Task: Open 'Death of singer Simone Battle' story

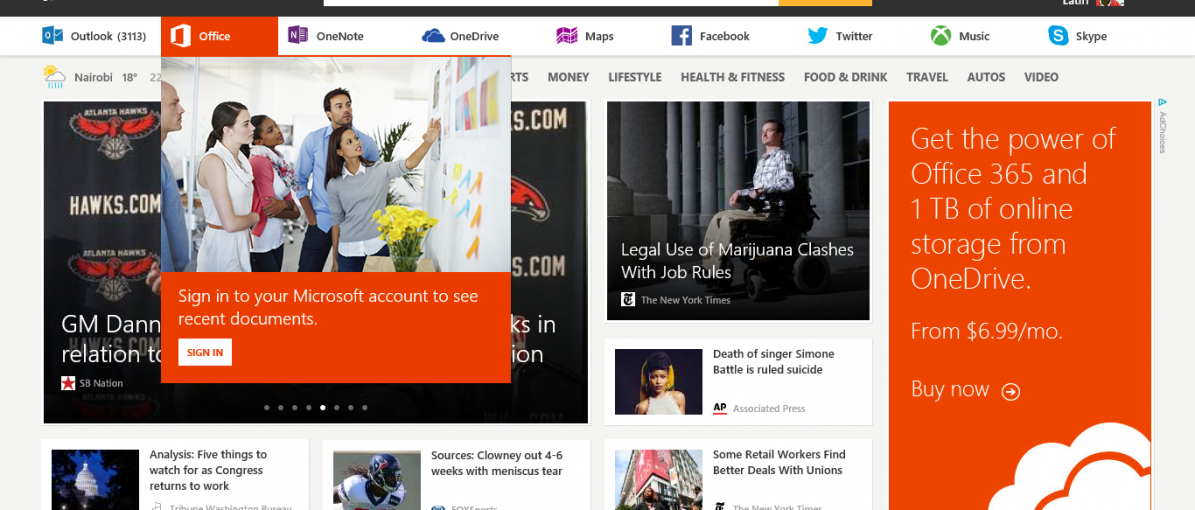Action: 774,361
